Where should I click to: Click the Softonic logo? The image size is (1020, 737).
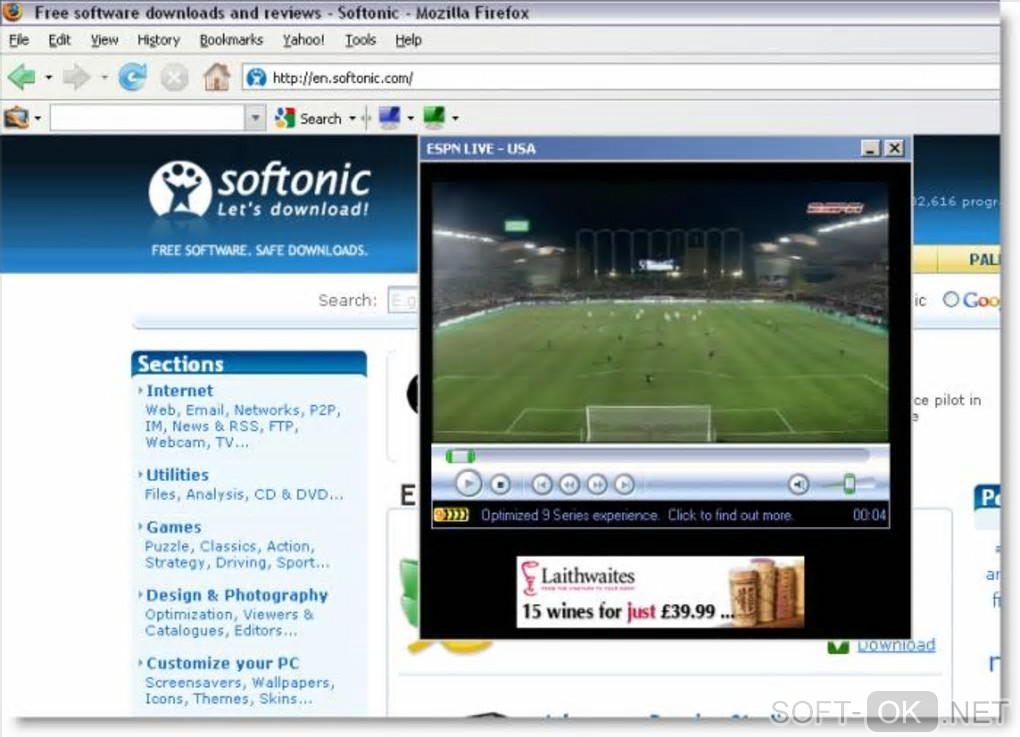[260, 189]
